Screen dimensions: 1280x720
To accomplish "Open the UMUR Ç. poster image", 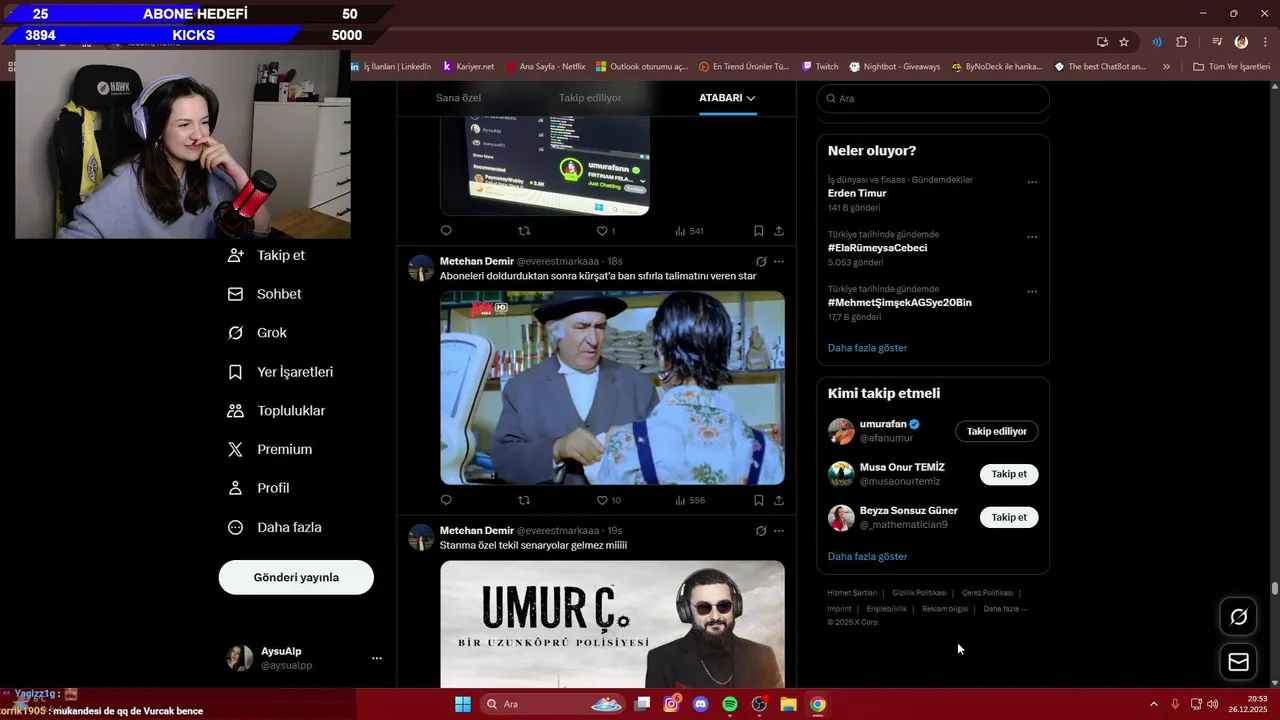I will pyautogui.click(x=612, y=624).
